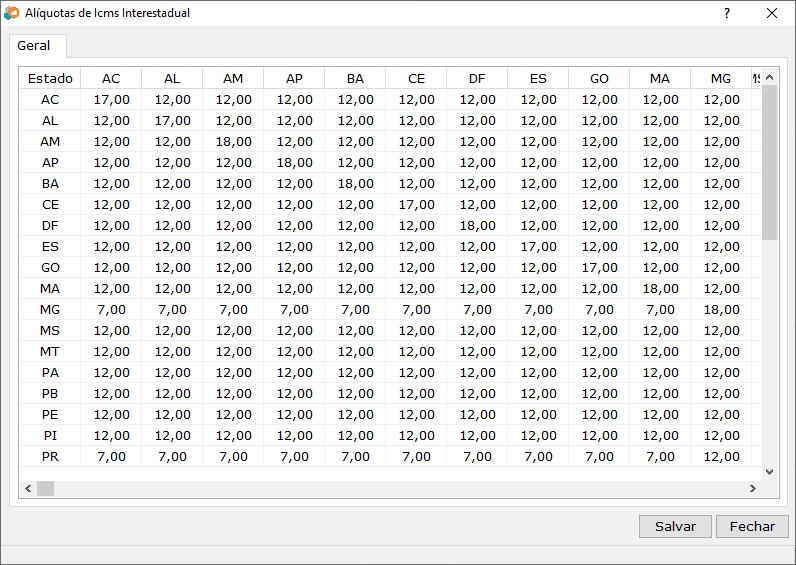796x565 pixels.
Task: Click the vertical scrollbar thumb
Action: pos(770,162)
